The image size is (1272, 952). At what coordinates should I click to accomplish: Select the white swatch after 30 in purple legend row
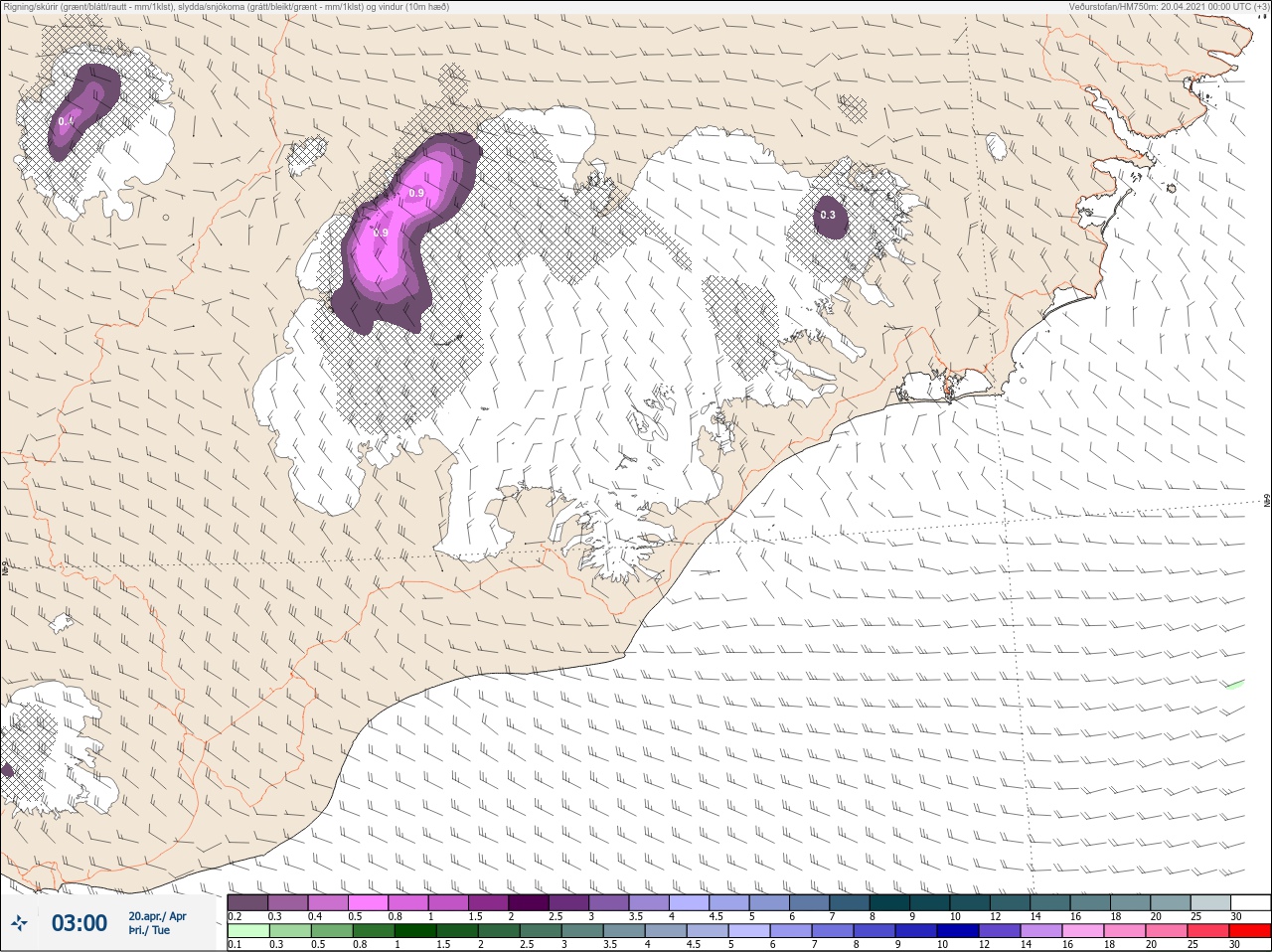(x=1250, y=902)
